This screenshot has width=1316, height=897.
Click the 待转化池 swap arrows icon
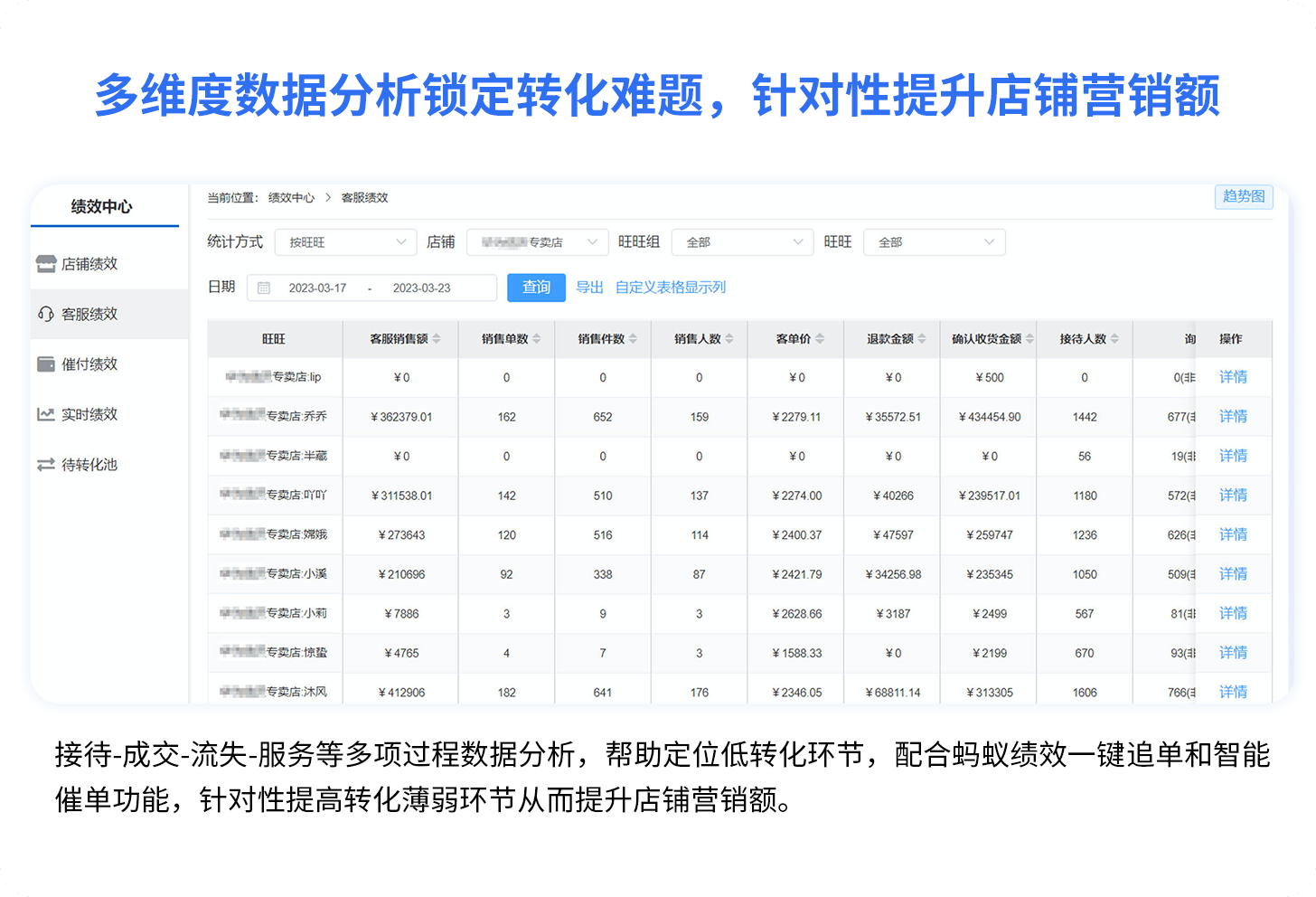click(x=46, y=465)
